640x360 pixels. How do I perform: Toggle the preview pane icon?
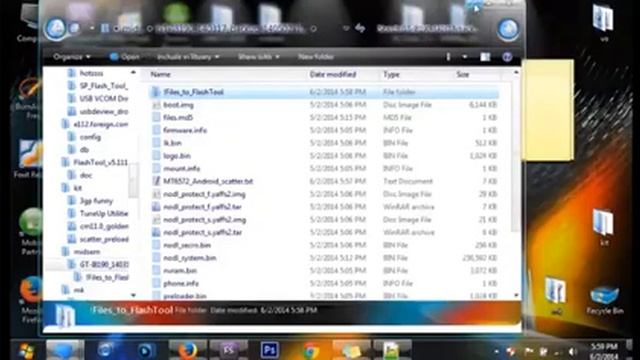point(485,57)
